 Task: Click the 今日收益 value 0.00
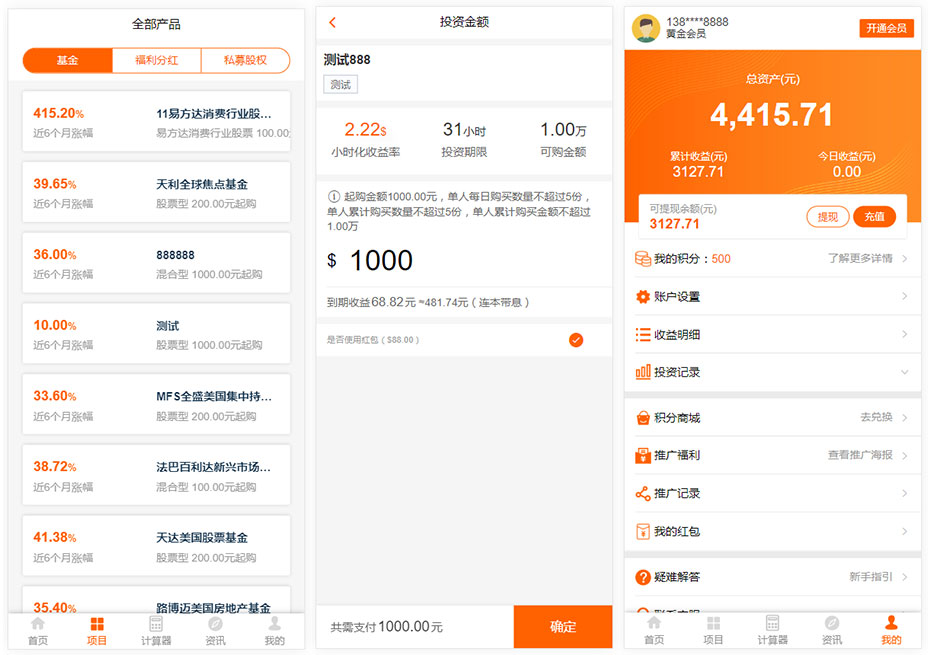click(846, 172)
